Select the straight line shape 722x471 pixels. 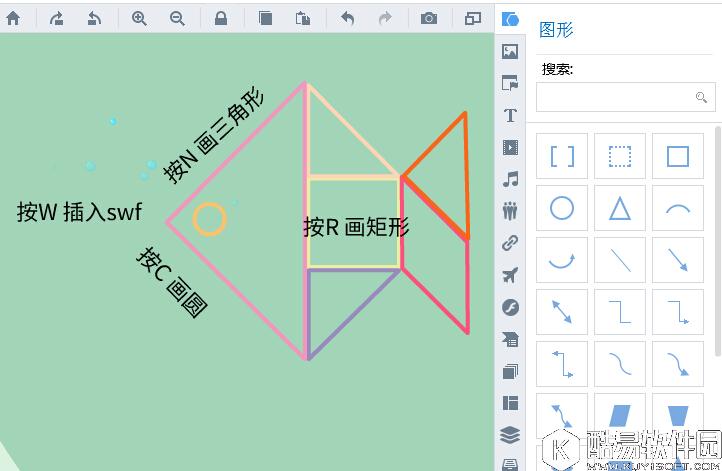pos(620,260)
